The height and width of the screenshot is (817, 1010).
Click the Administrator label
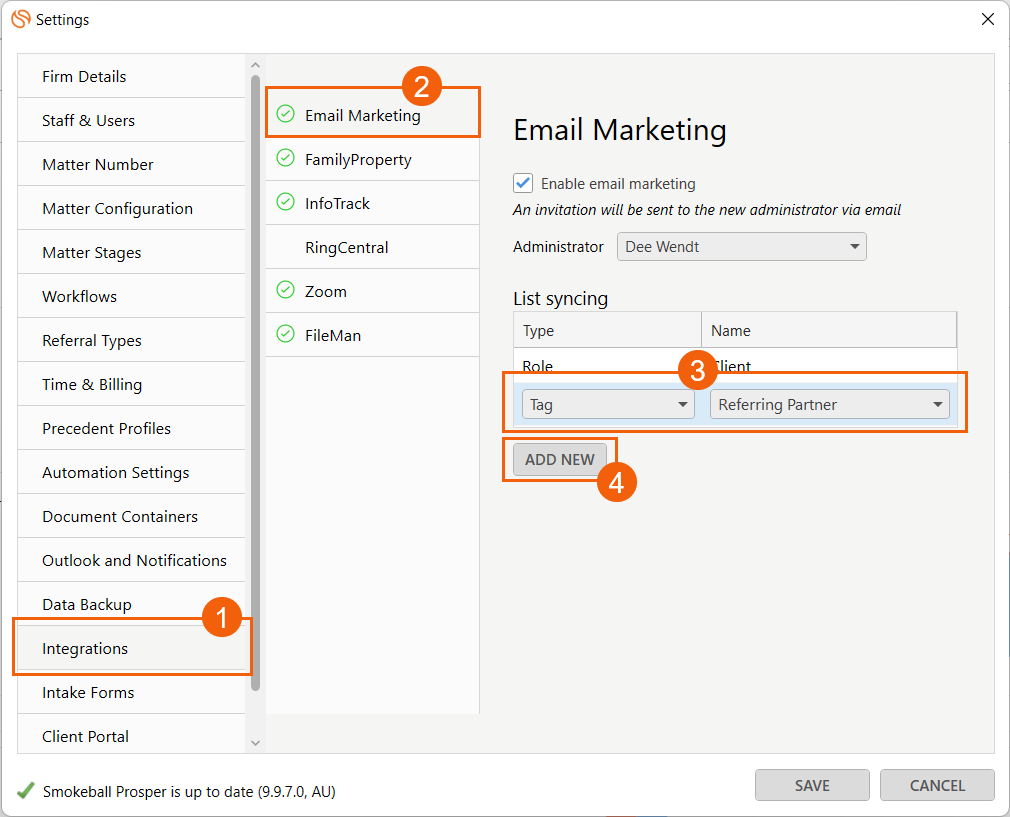[x=558, y=247]
